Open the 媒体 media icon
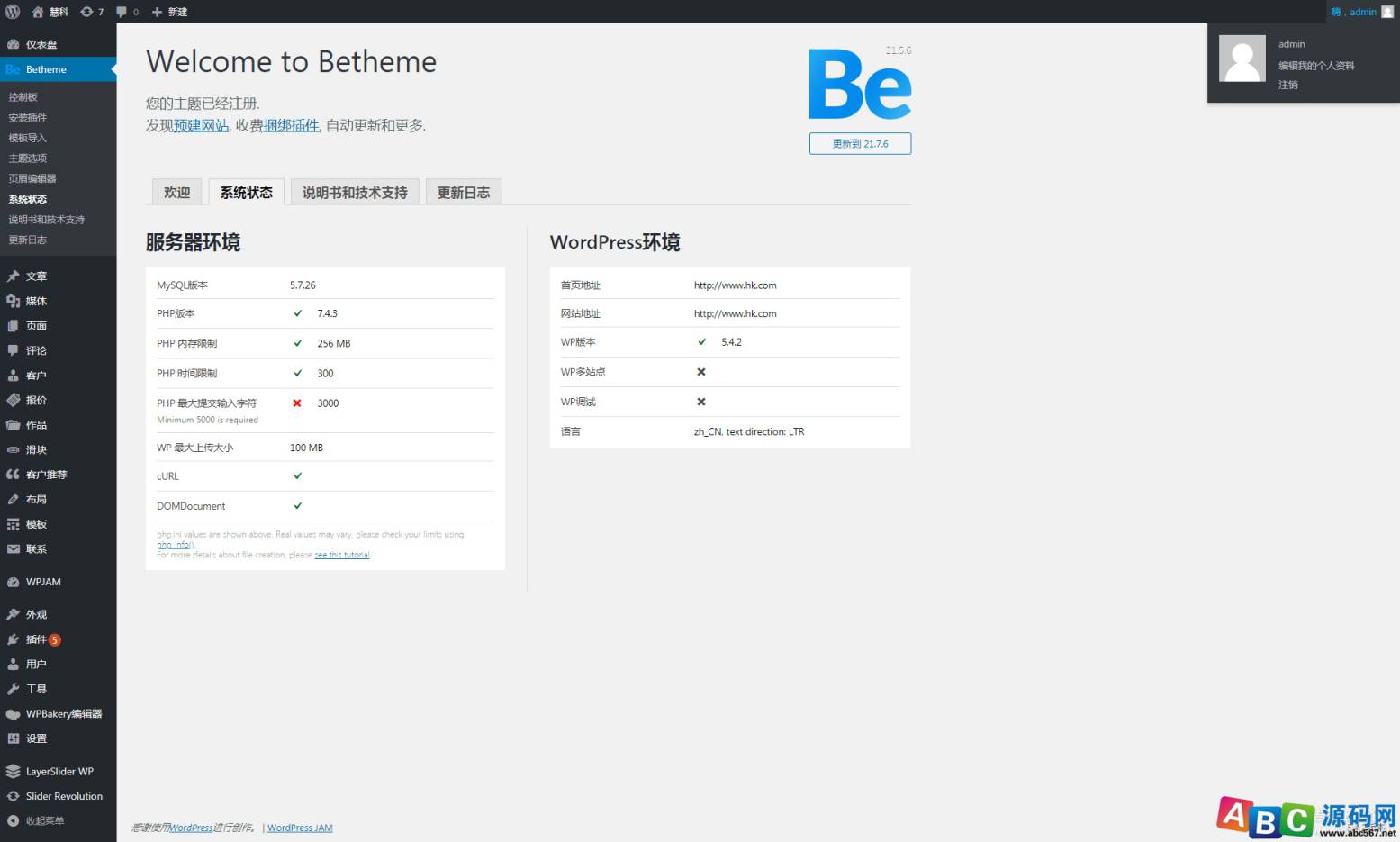The image size is (1400, 842). [13, 301]
